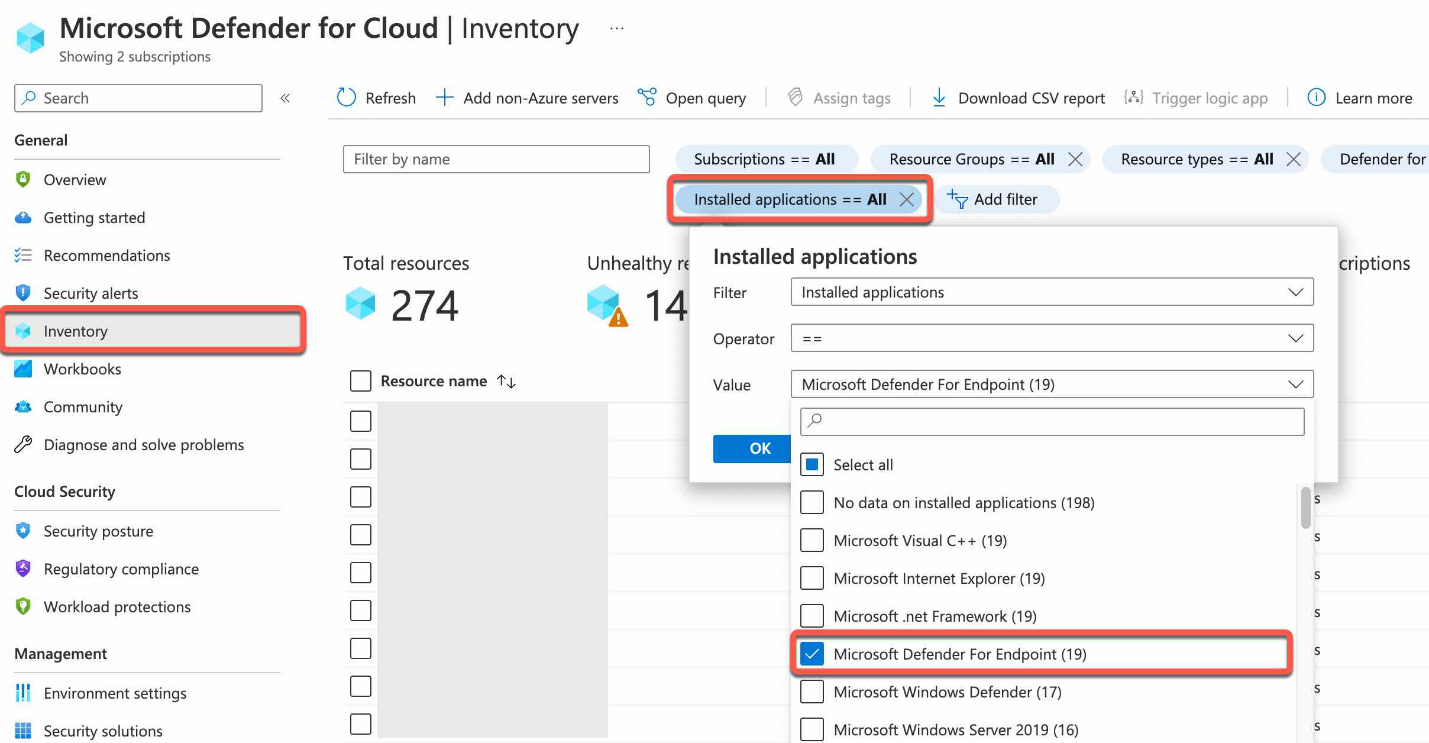Click the Refresh icon in toolbar

click(346, 98)
